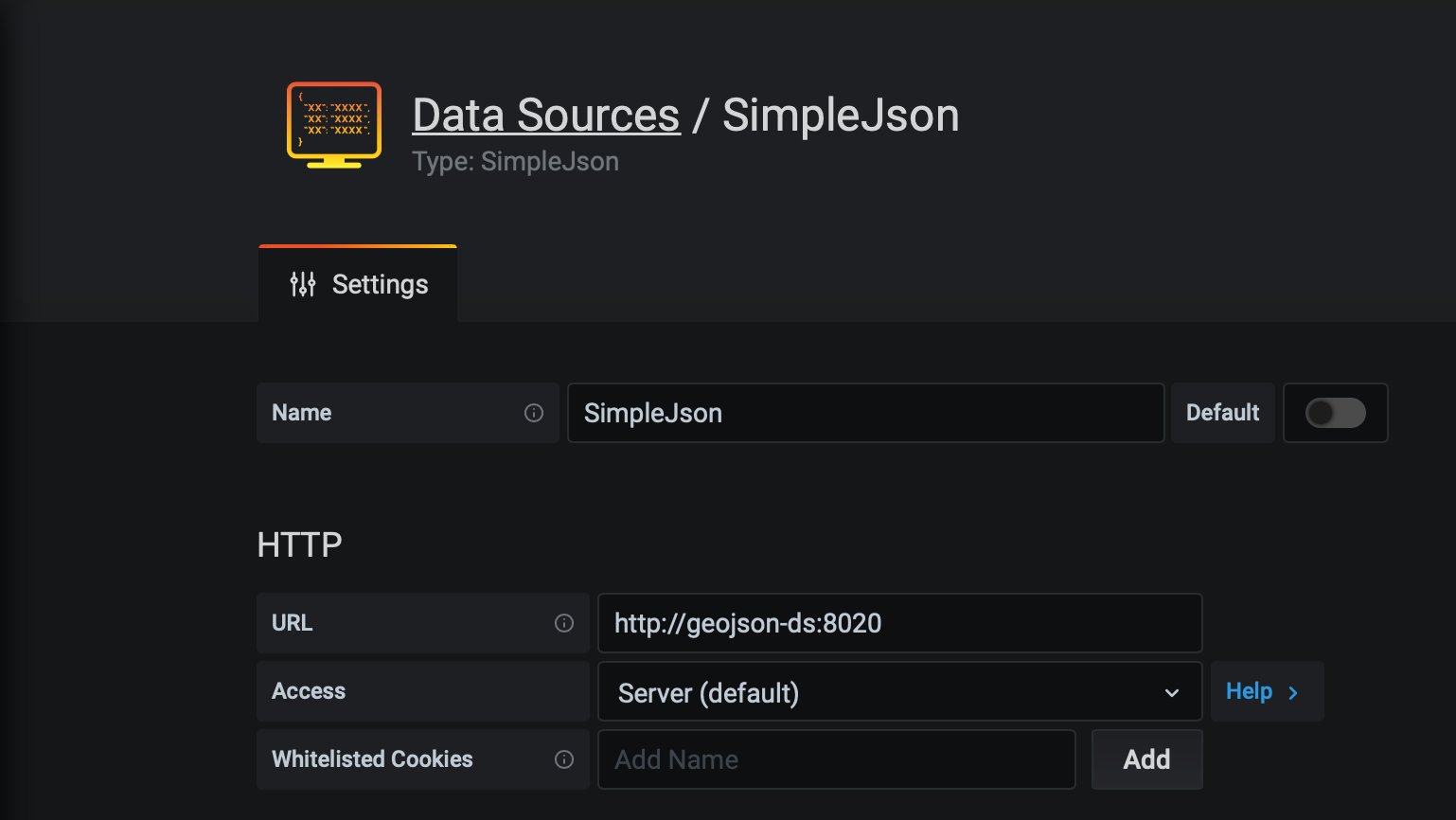Click the HTTP section heading
The height and width of the screenshot is (820, 1456).
299,545
